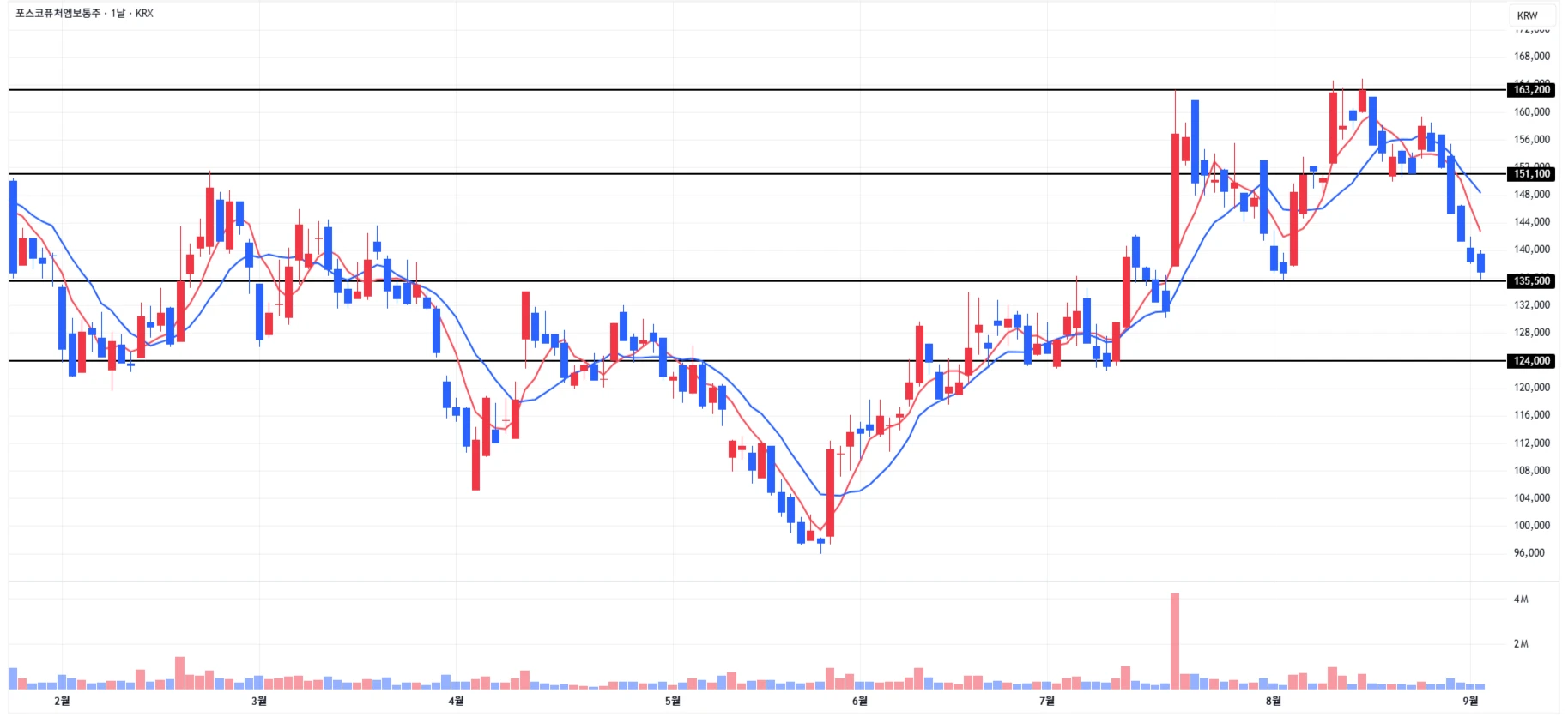Click the 168,000 price axis label
1568x717 pixels.
pyautogui.click(x=1531, y=57)
